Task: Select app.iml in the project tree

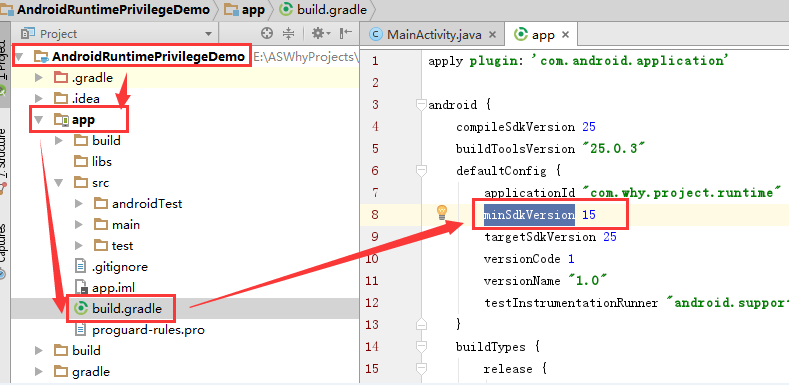Action: [x=113, y=287]
